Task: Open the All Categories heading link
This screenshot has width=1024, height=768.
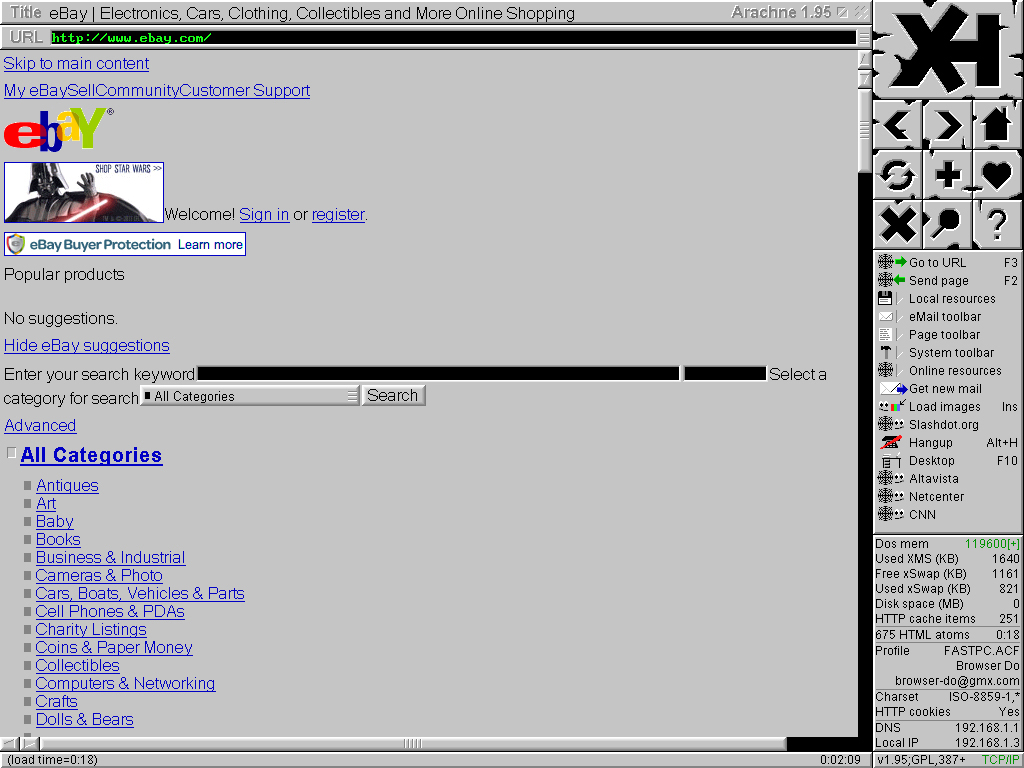Action: (91, 455)
